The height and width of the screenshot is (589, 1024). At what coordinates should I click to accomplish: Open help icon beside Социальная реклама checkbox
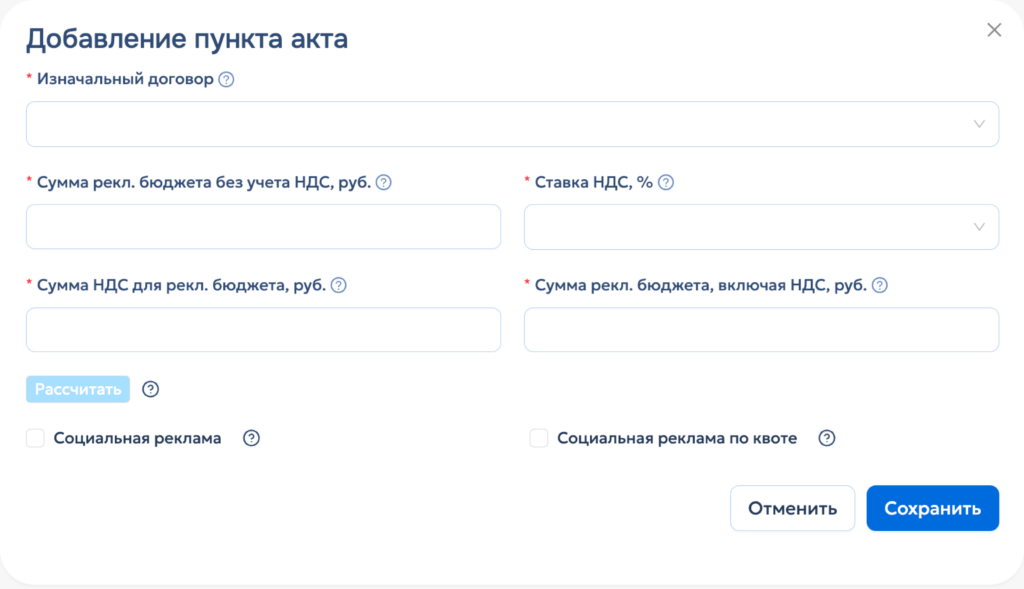pyautogui.click(x=251, y=438)
